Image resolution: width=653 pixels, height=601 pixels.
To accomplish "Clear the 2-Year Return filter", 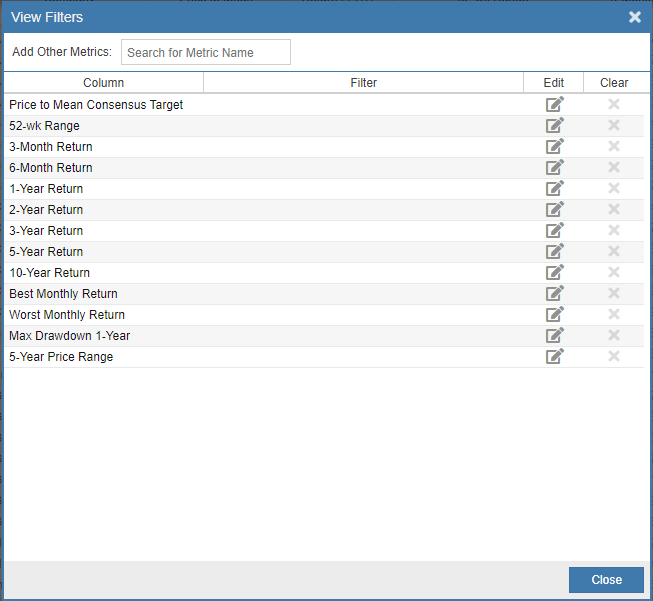I will tap(614, 209).
